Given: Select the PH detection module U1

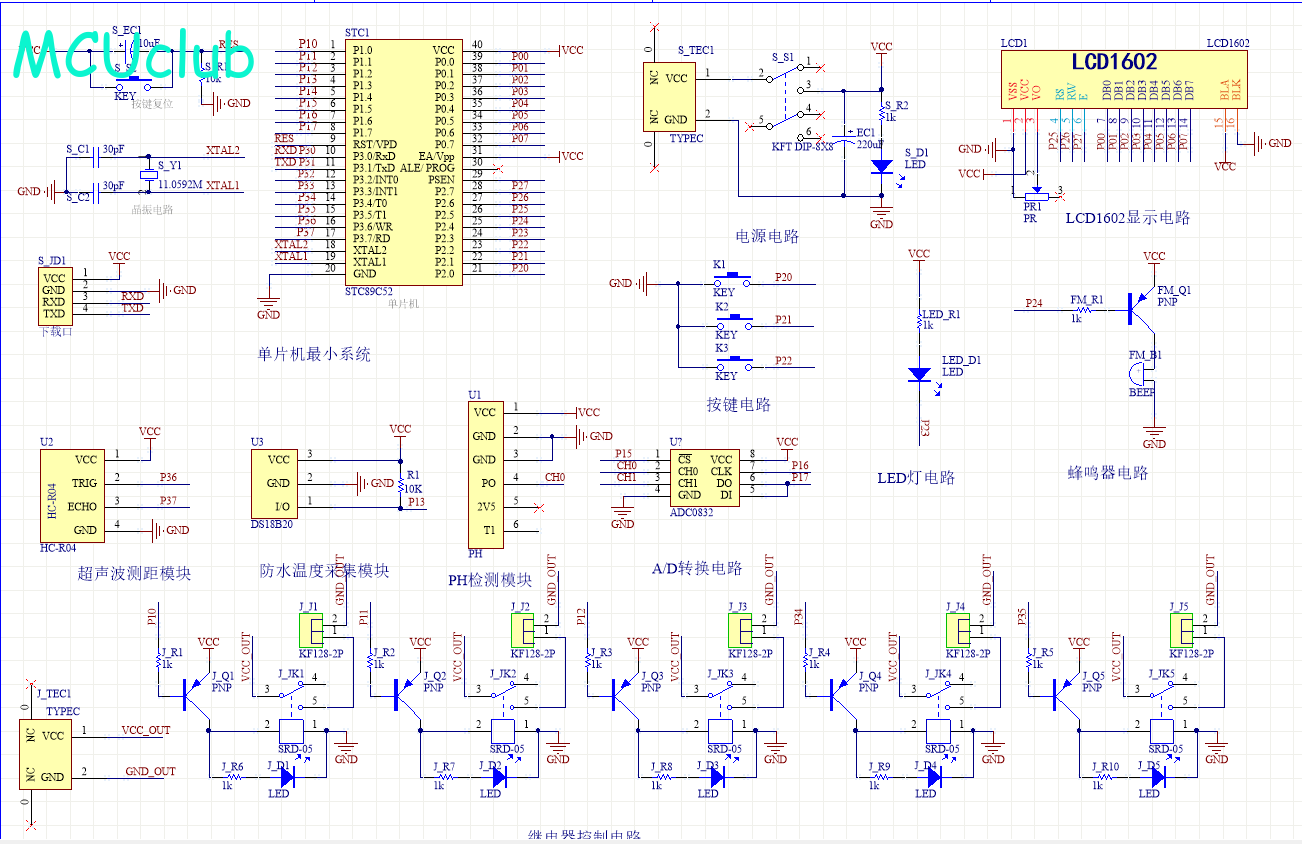Looking at the screenshot, I should (484, 470).
